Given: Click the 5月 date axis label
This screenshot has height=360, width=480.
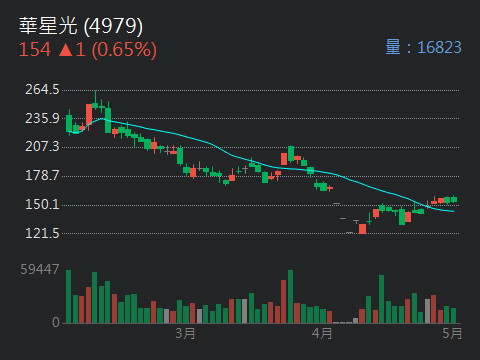Looking at the screenshot, I should [452, 333].
